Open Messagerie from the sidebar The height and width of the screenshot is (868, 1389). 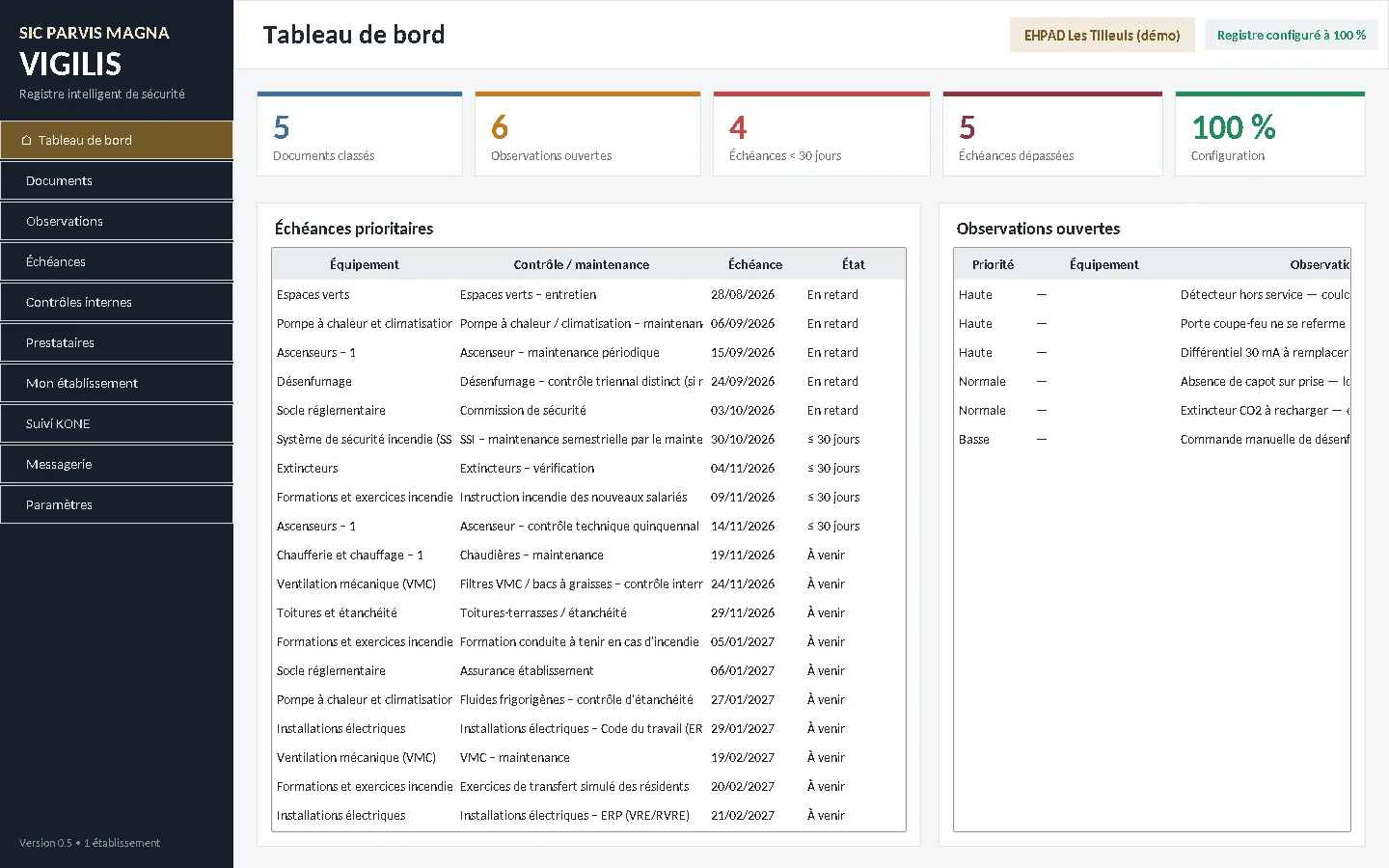tap(117, 464)
